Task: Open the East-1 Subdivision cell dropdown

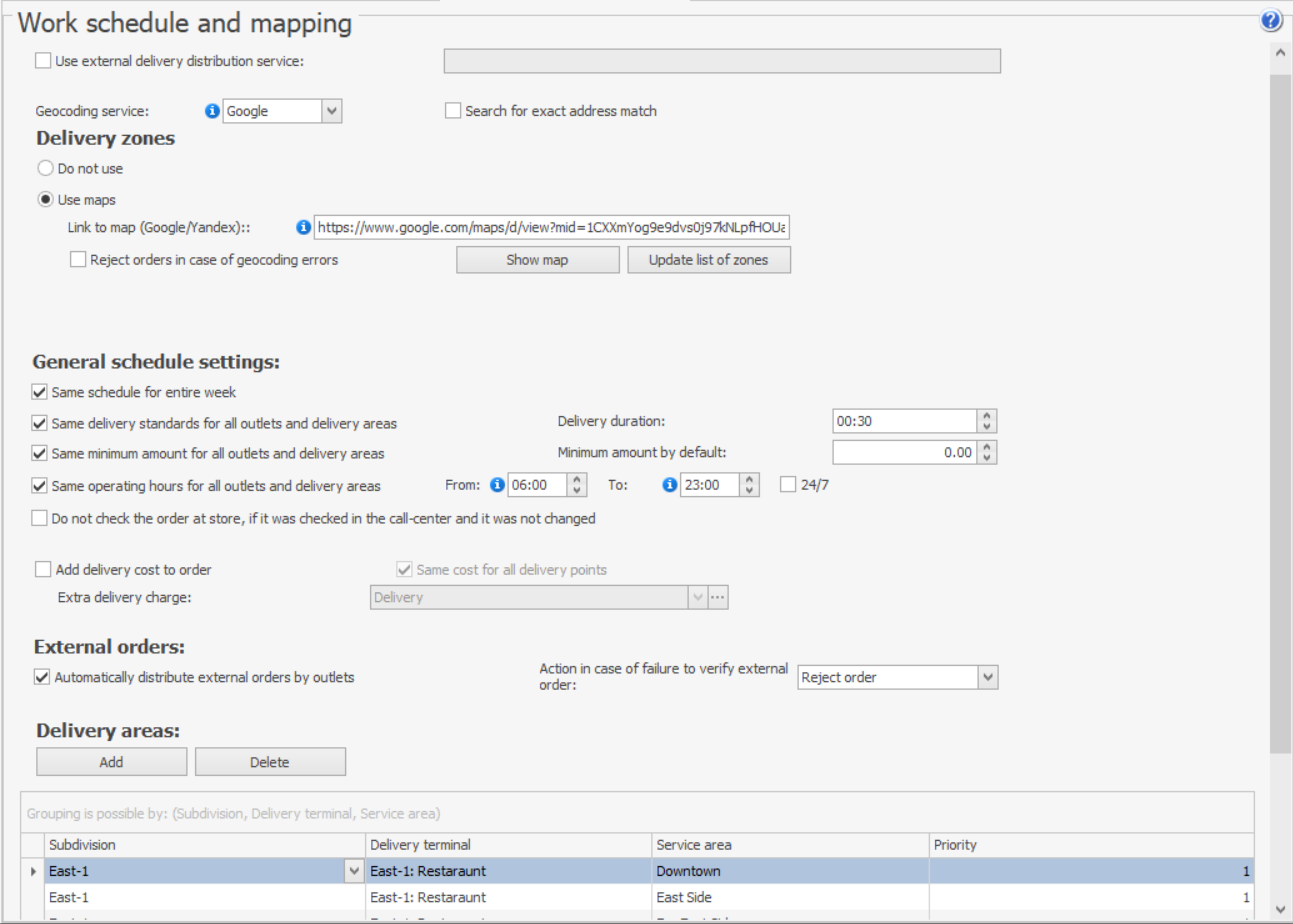Action: click(x=353, y=871)
